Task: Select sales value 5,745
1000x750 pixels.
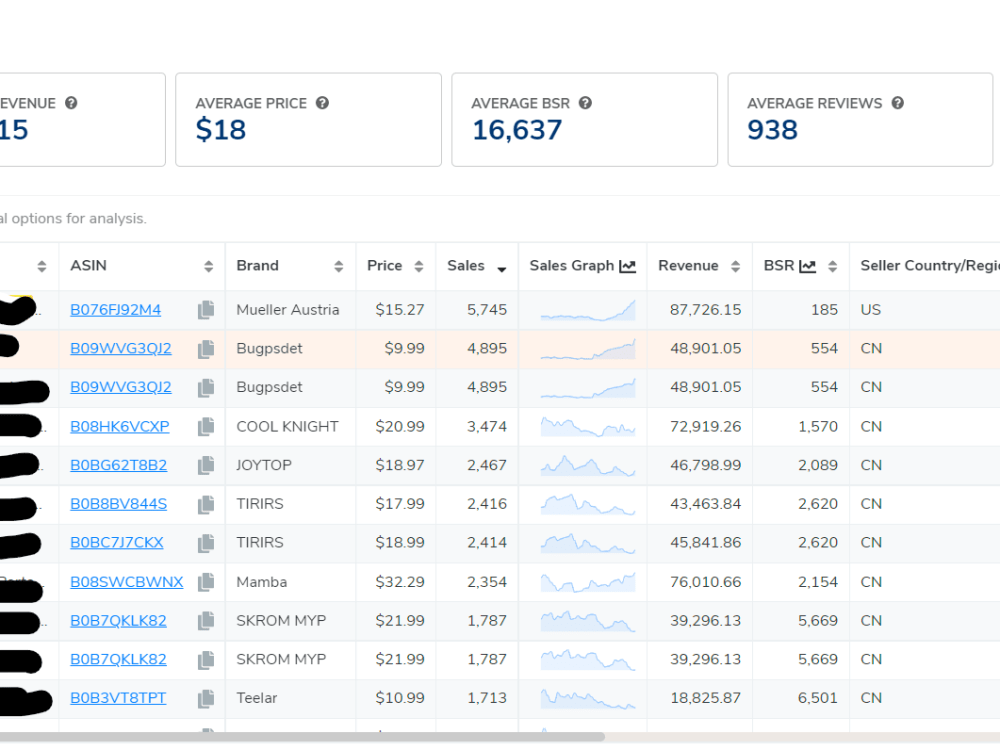Action: [487, 310]
